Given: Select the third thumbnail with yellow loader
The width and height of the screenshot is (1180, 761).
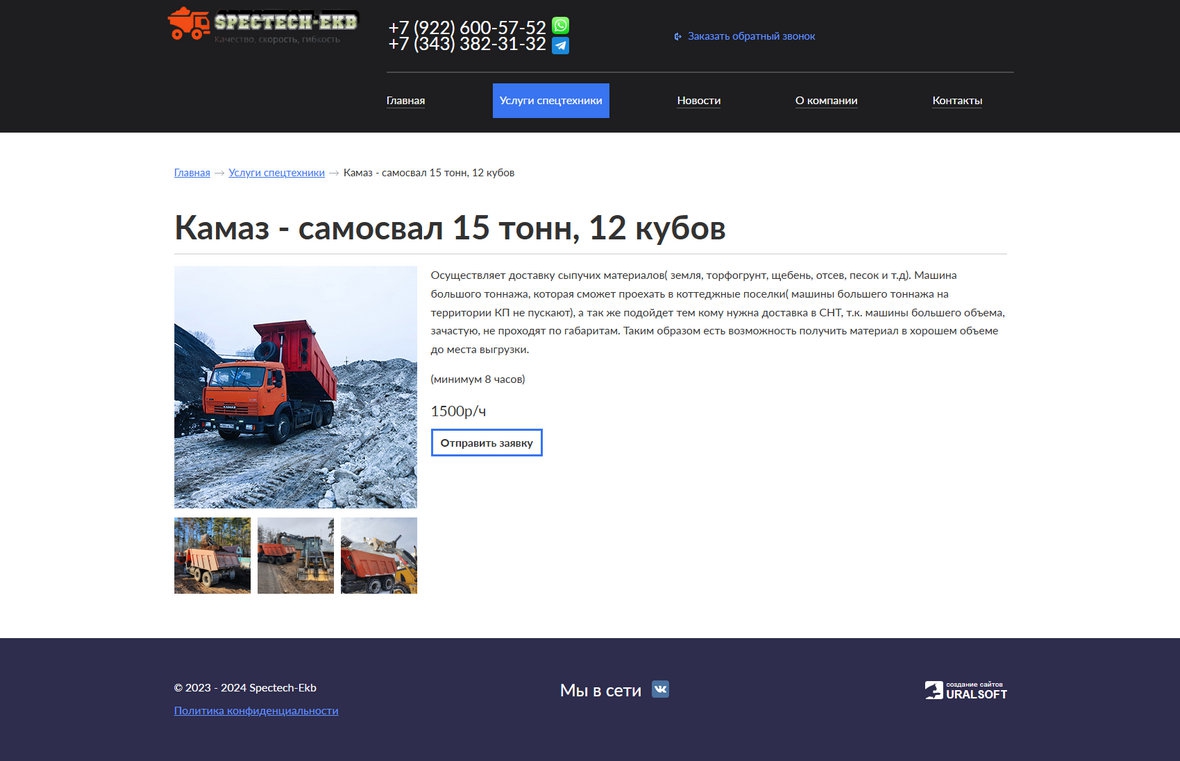Looking at the screenshot, I should click(x=379, y=555).
